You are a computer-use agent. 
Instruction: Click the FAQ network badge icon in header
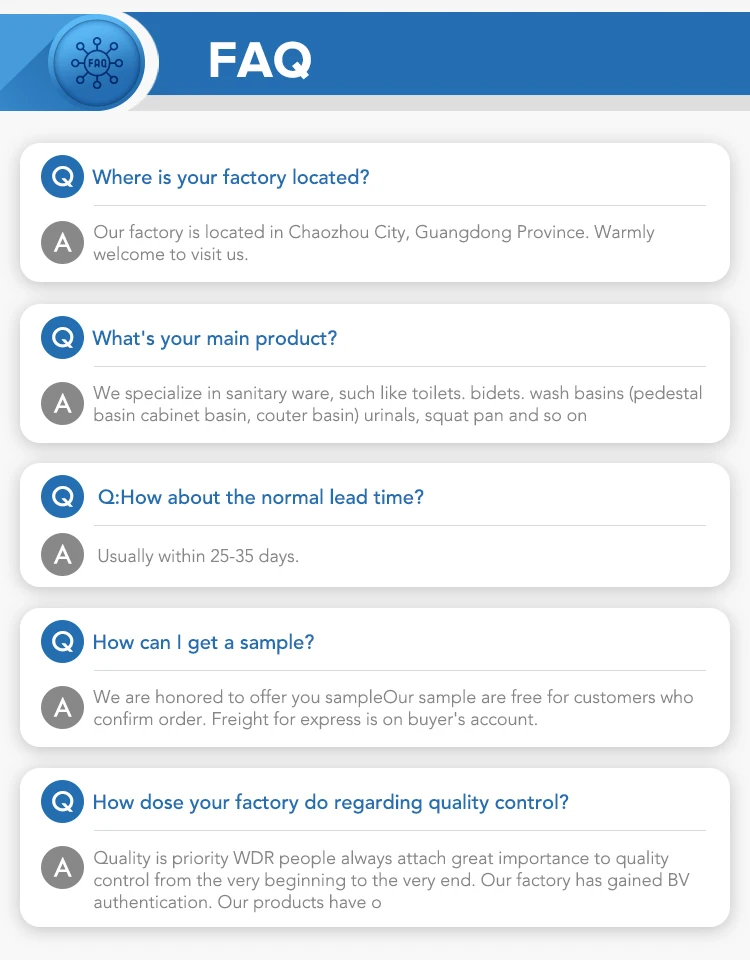[97, 62]
